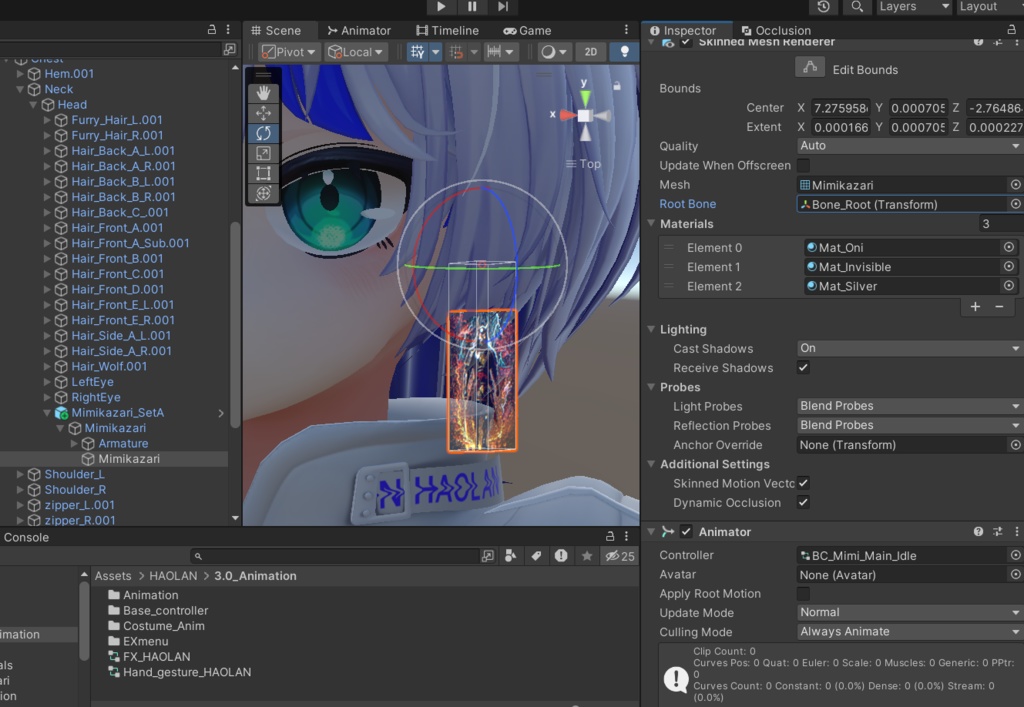Toggle Skinned Motion Vectors checkbox
The image size is (1024, 707).
tap(803, 483)
